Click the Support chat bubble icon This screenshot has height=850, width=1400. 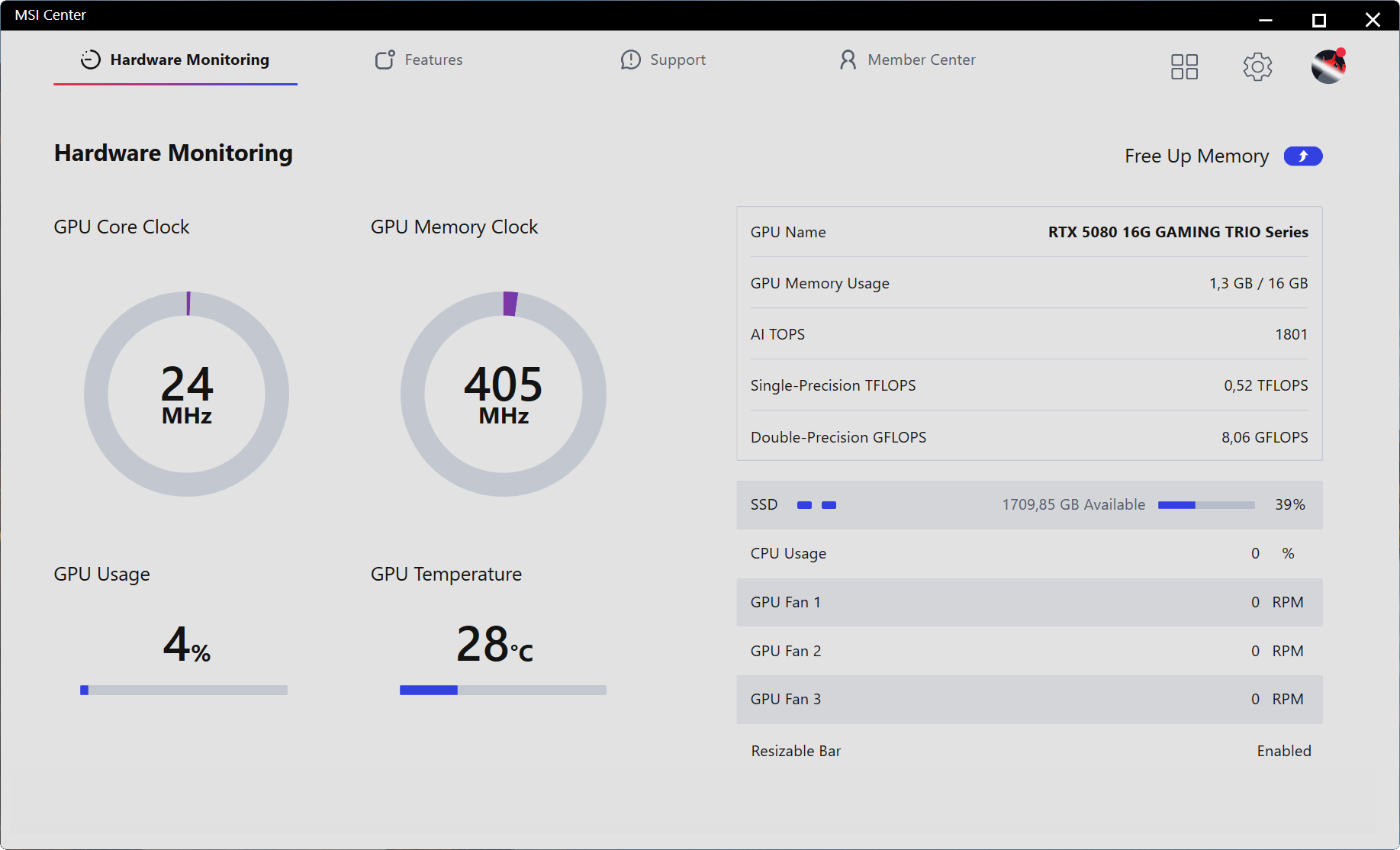(x=630, y=60)
